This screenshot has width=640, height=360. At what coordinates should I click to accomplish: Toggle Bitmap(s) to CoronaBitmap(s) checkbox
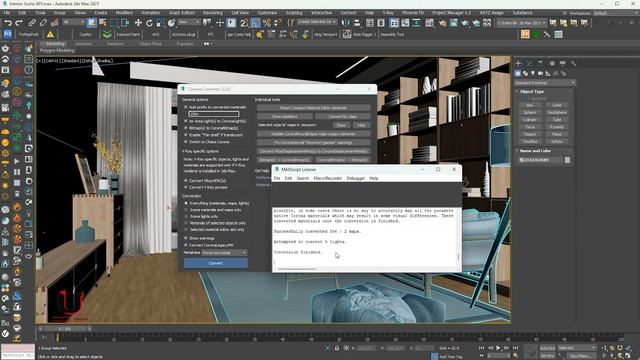pos(186,128)
